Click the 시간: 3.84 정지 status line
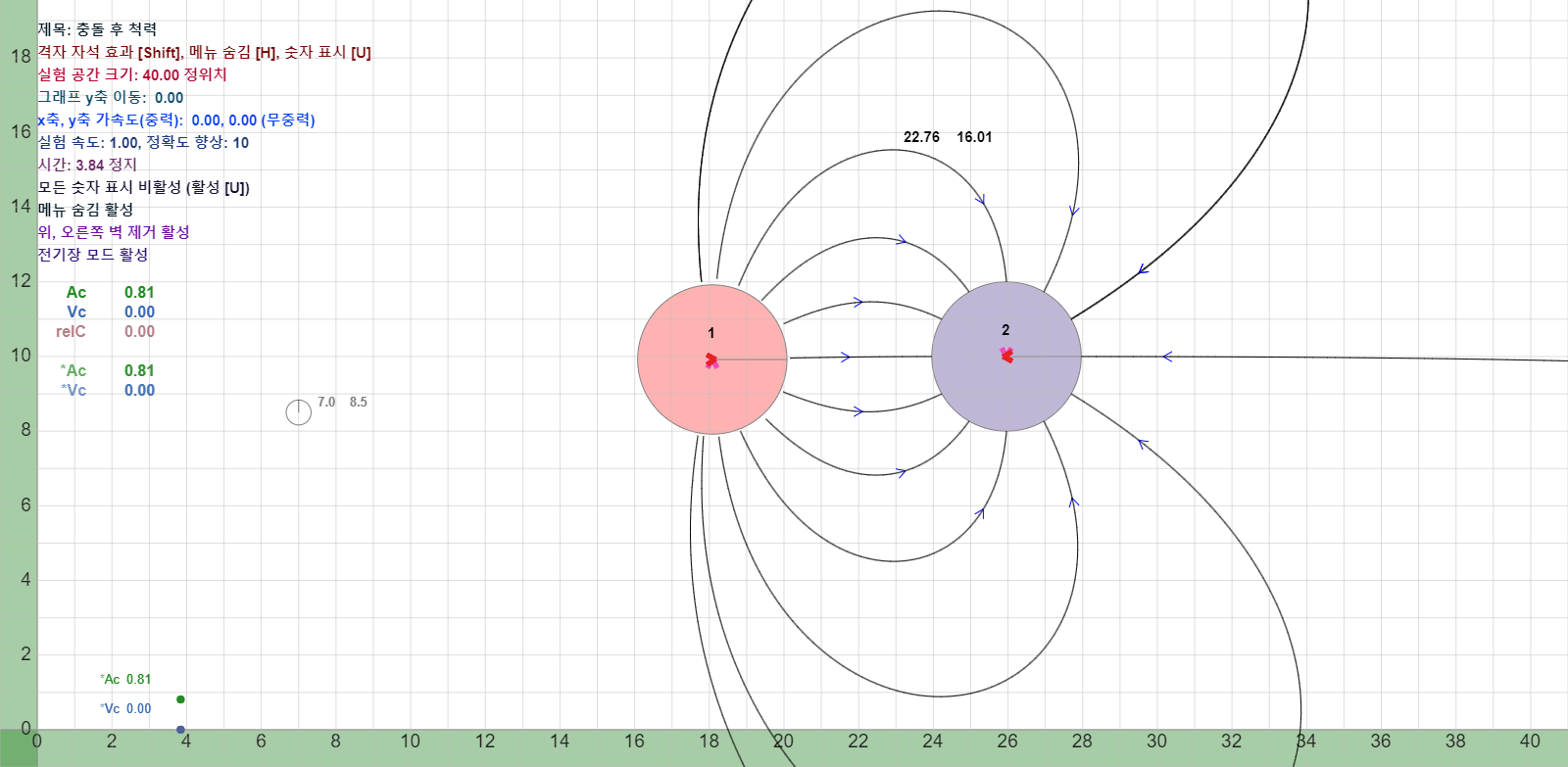Image resolution: width=1568 pixels, height=767 pixels. point(87,165)
